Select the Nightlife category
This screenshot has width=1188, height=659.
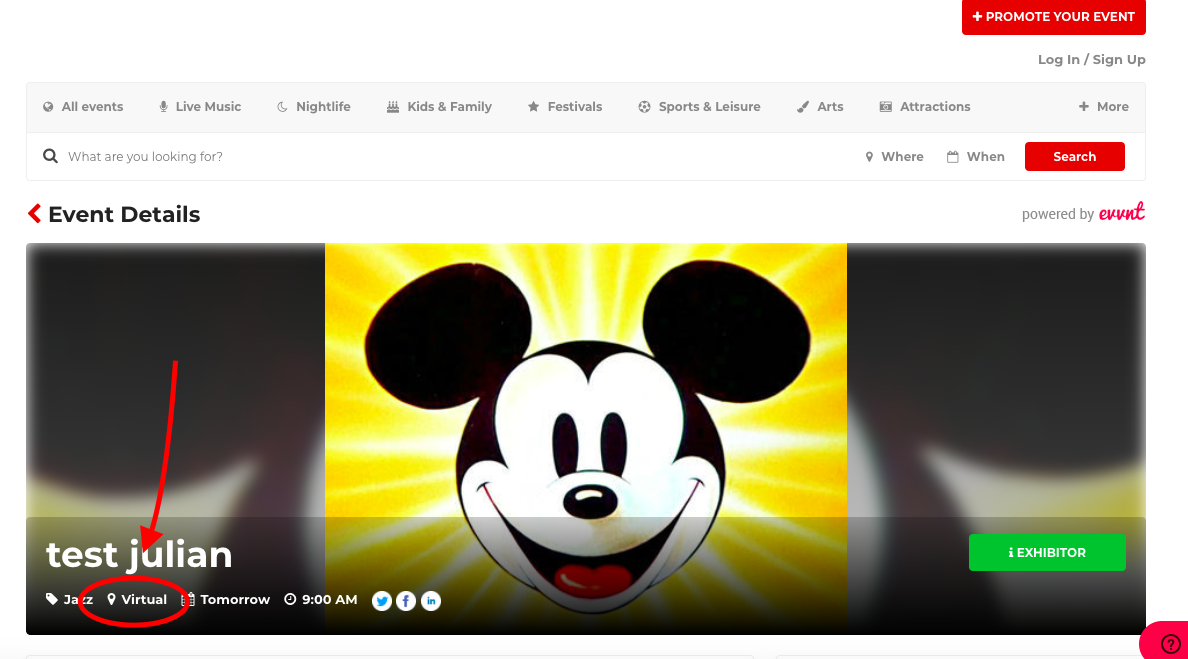(x=314, y=107)
